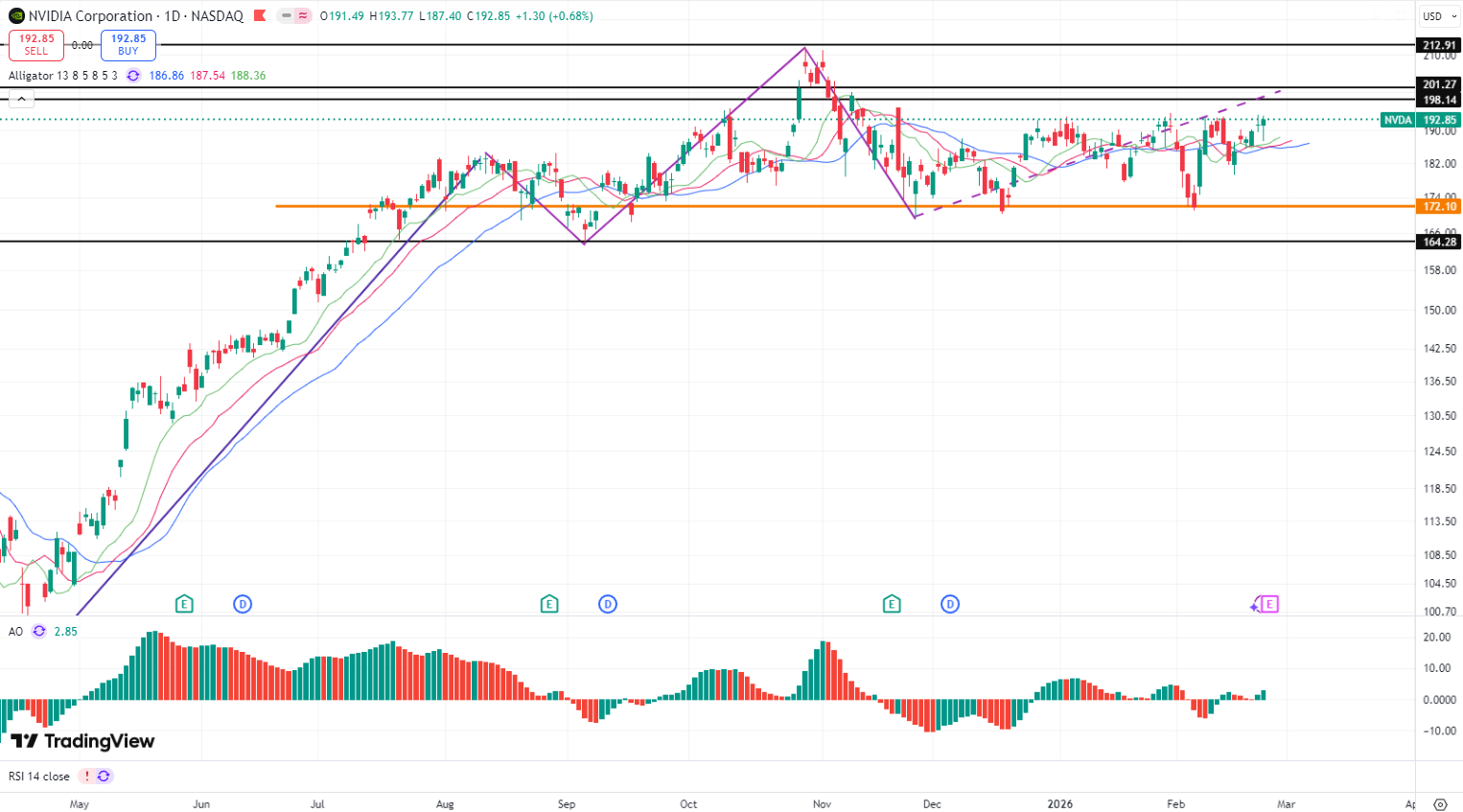The height and width of the screenshot is (812, 1463).
Task: Click the Alligator indicator refresh icon
Action: pos(133,76)
